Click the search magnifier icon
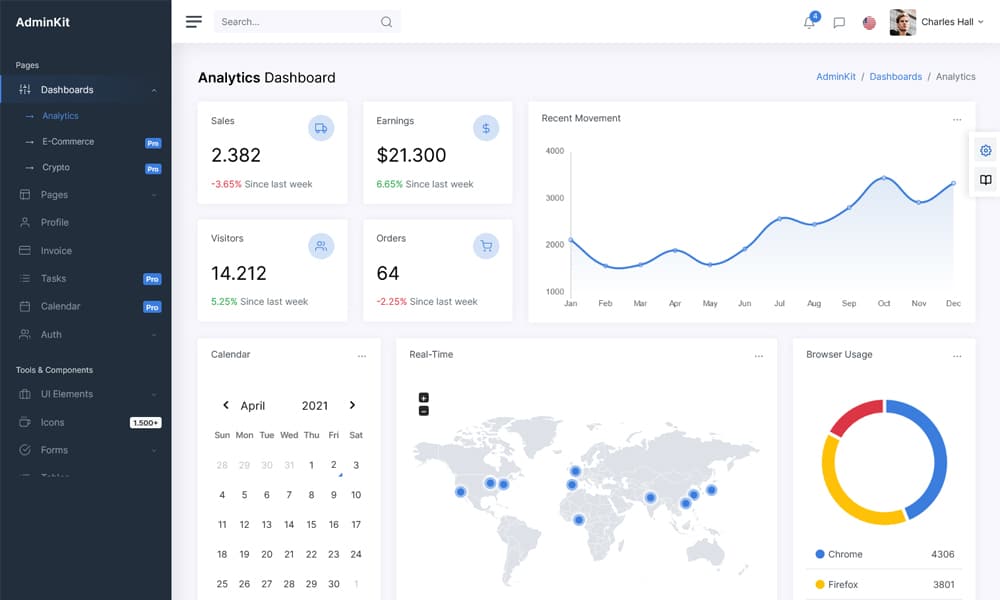 386,22
